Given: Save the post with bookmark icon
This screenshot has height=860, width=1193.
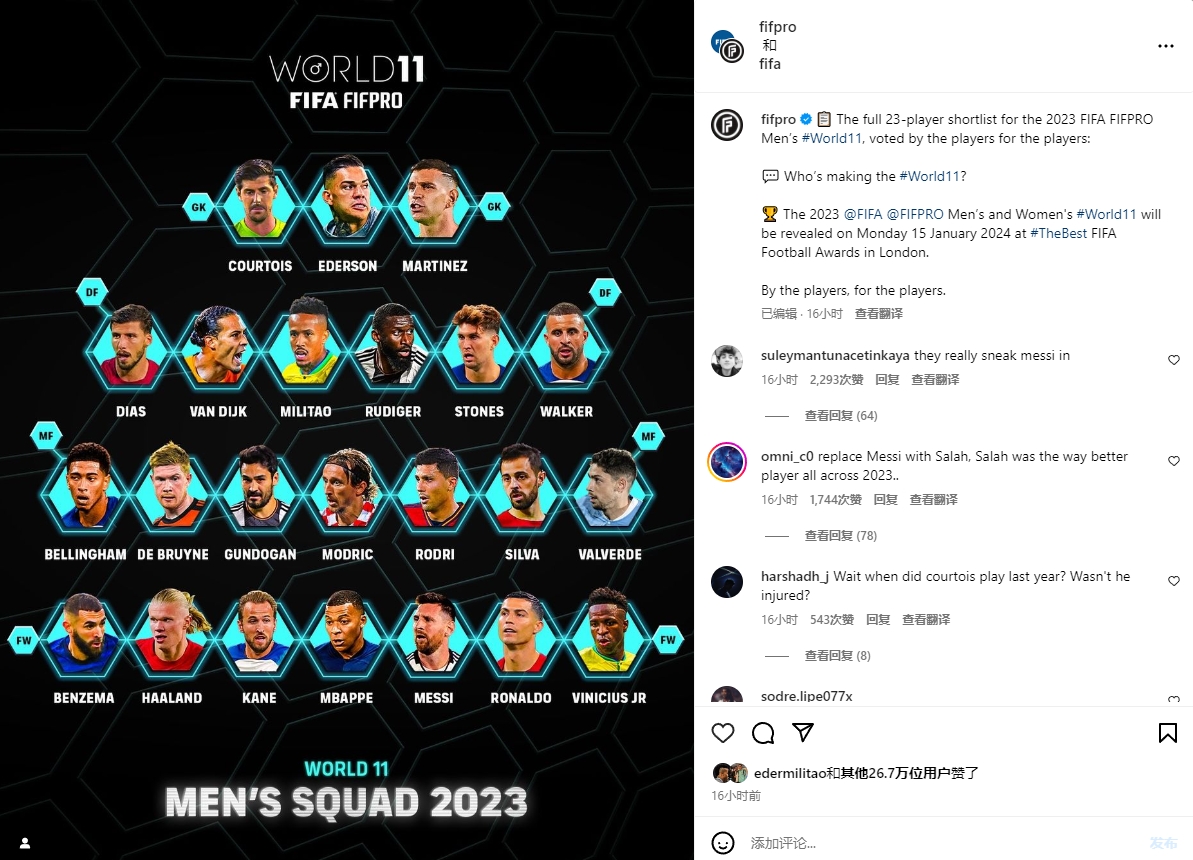Looking at the screenshot, I should (1168, 733).
